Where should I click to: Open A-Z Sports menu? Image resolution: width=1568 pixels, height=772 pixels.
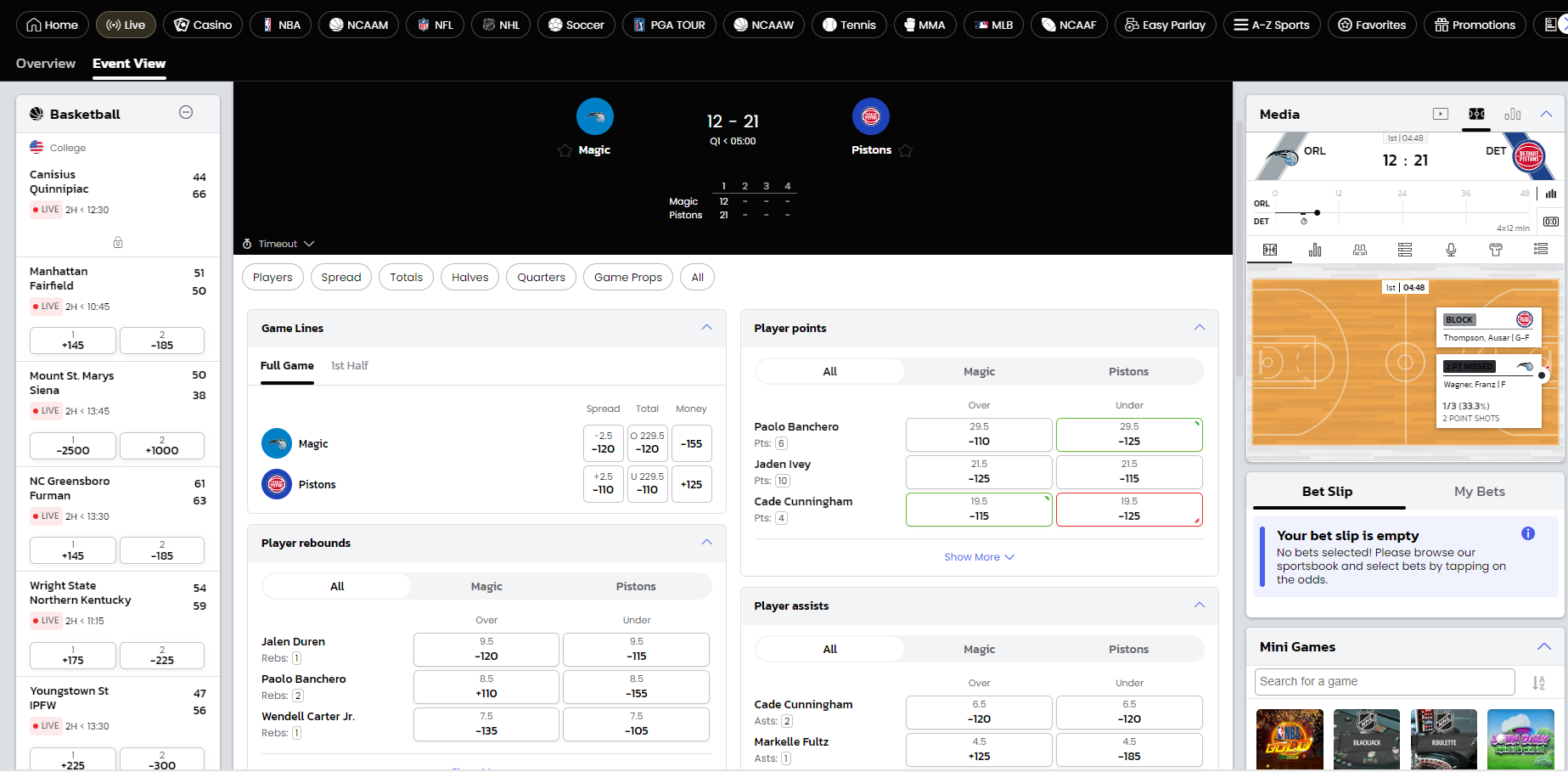point(1272,25)
